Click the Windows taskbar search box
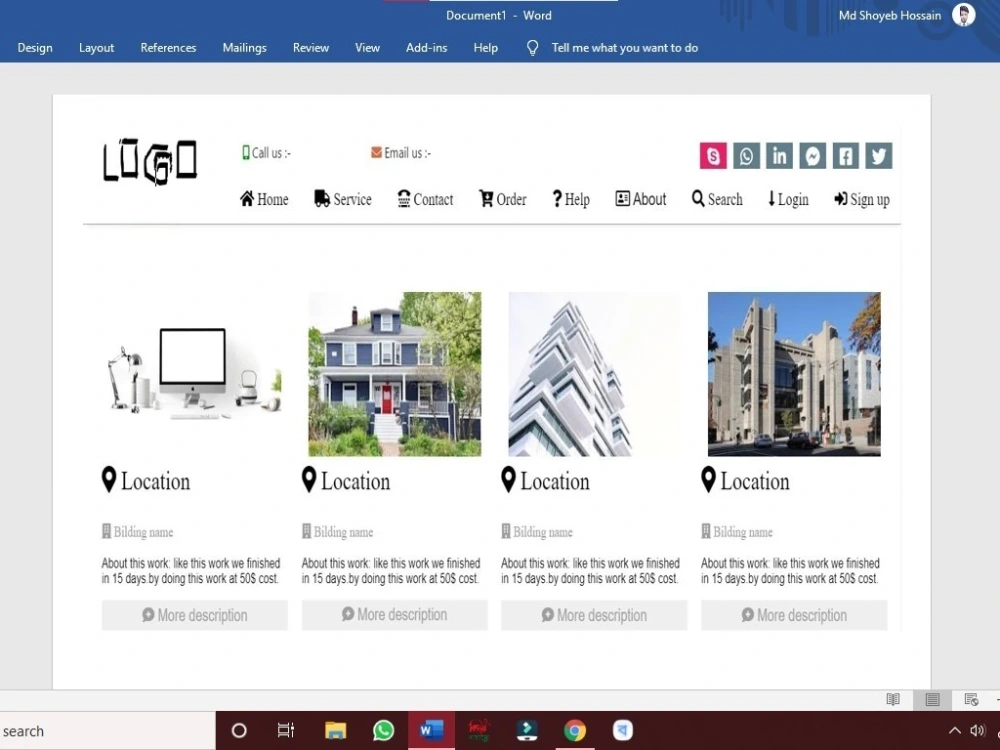 pos(108,731)
